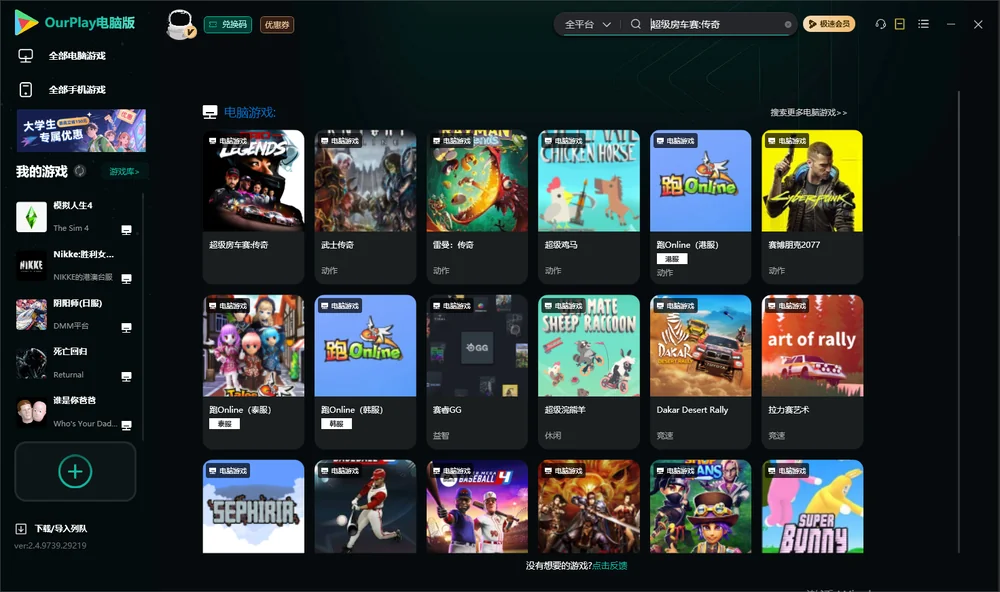This screenshot has height=592, width=1000.
Task: Click the search input field
Action: click(714, 24)
